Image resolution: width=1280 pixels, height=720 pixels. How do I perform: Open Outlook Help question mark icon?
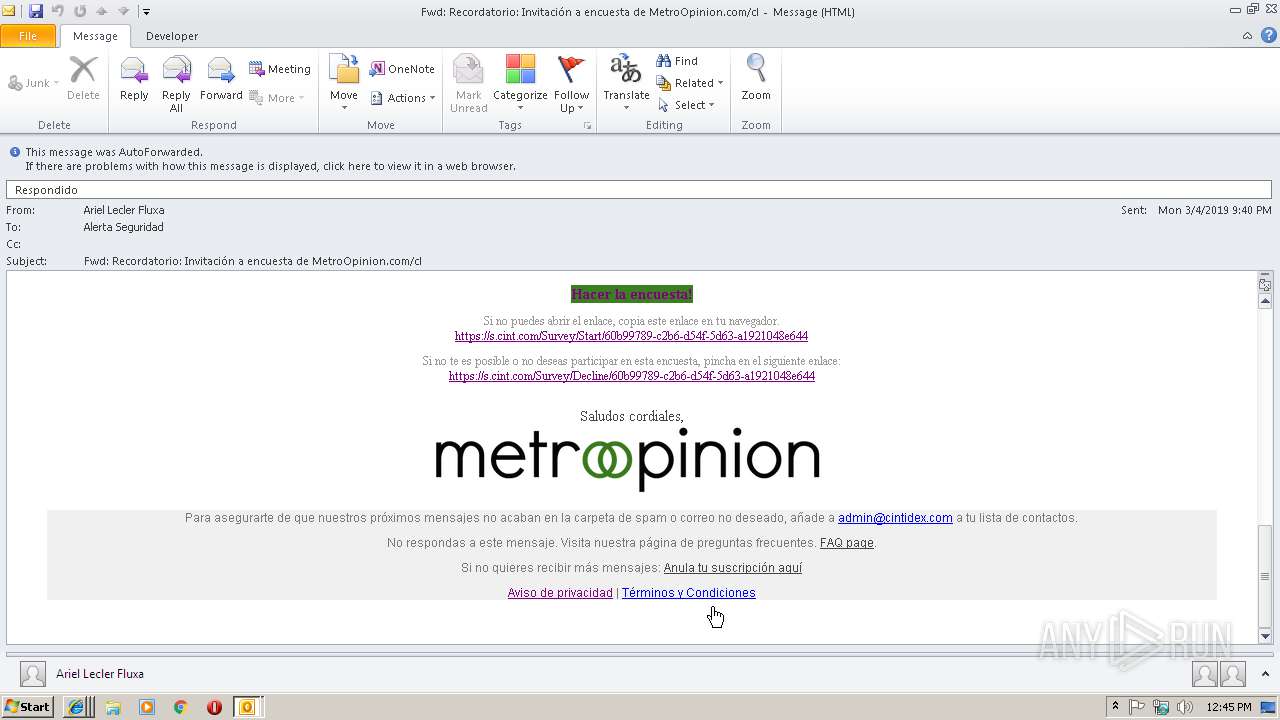tap(1268, 35)
